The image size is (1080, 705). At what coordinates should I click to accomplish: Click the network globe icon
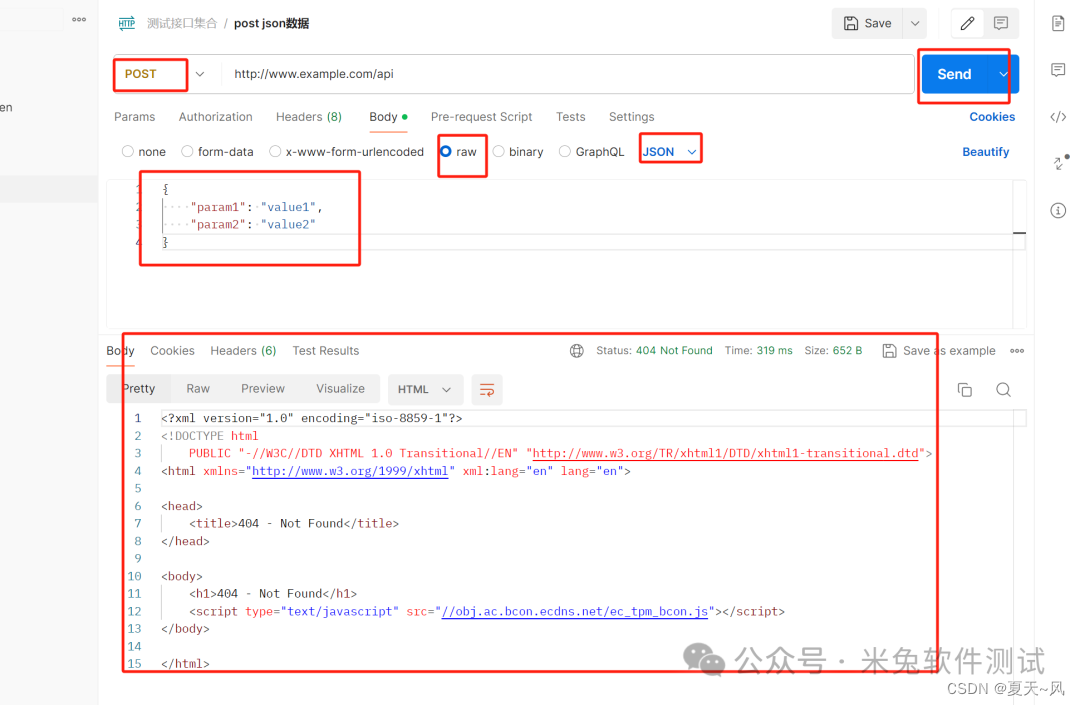(x=577, y=351)
